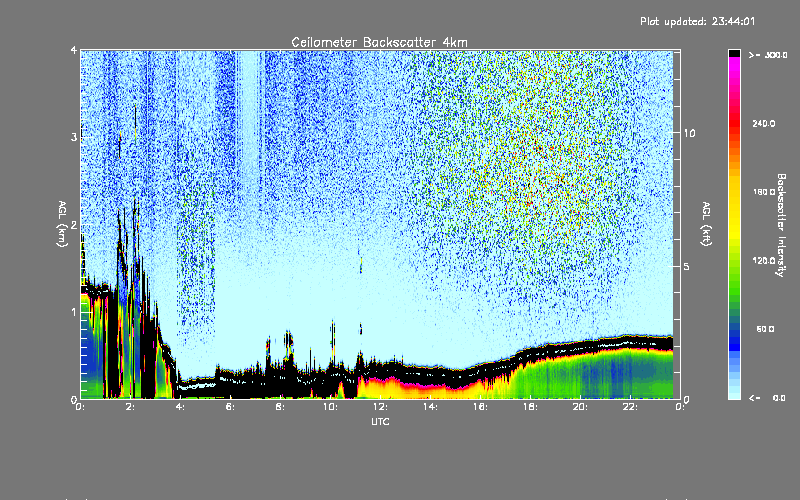Image resolution: width=800 pixels, height=500 pixels.
Task: Click the ">= 300.0" colorbar maximum label
Action: coord(768,55)
